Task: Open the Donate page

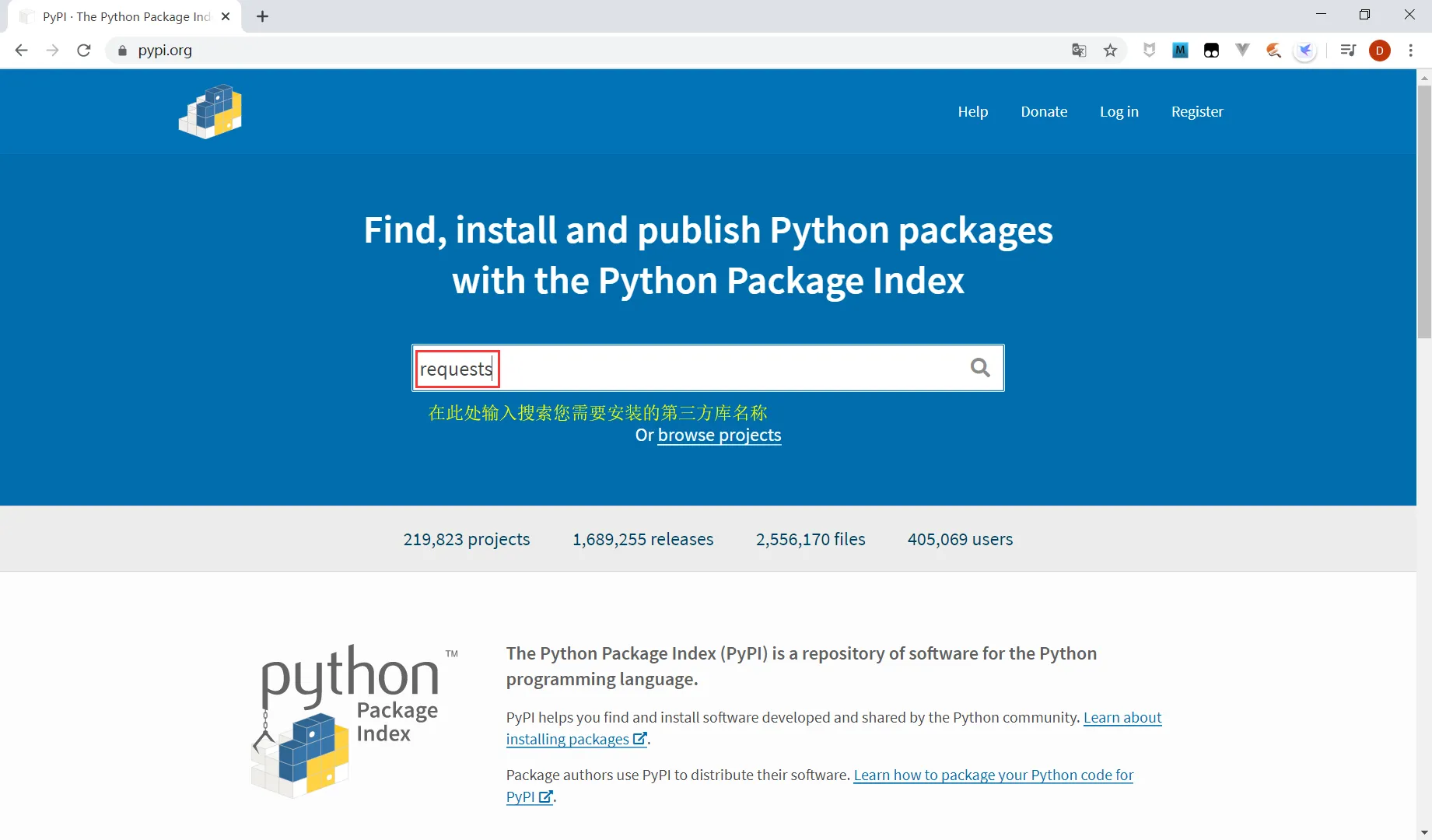Action: tap(1044, 111)
